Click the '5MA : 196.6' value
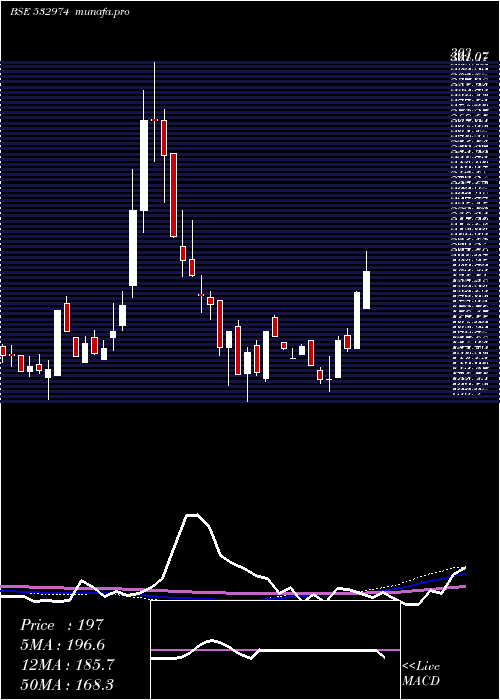Image resolution: width=500 pixels, height=700 pixels. click(63, 645)
